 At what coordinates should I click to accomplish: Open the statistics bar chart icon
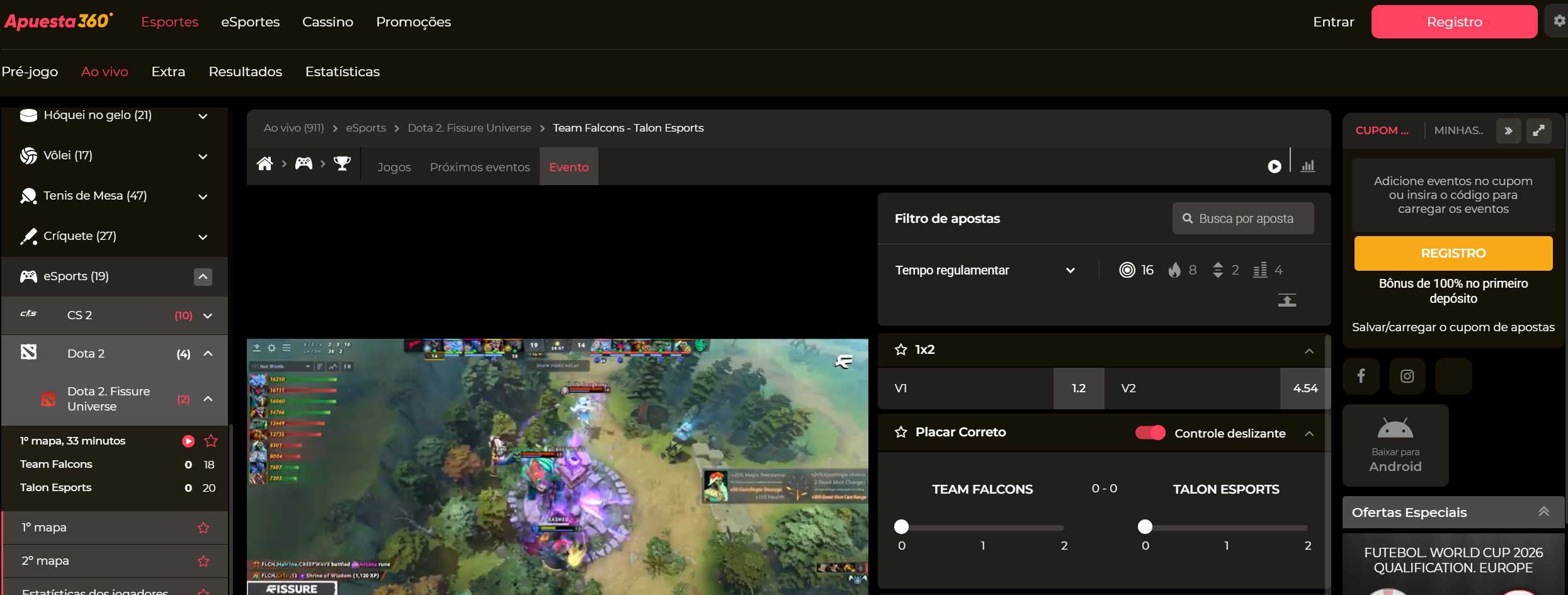pyautogui.click(x=1308, y=166)
